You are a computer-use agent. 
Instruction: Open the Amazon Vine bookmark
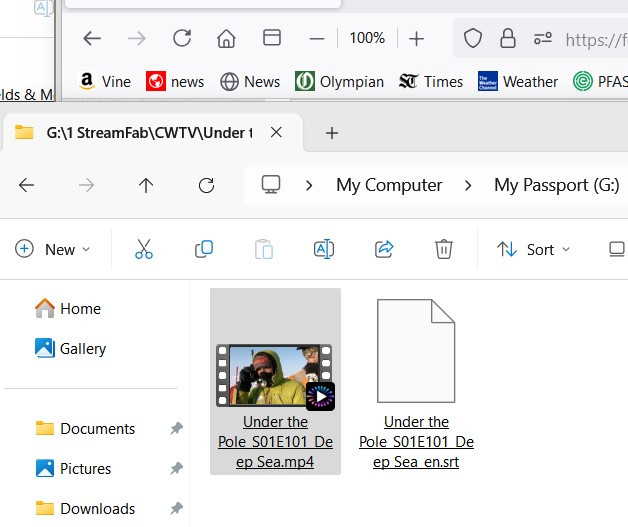105,82
